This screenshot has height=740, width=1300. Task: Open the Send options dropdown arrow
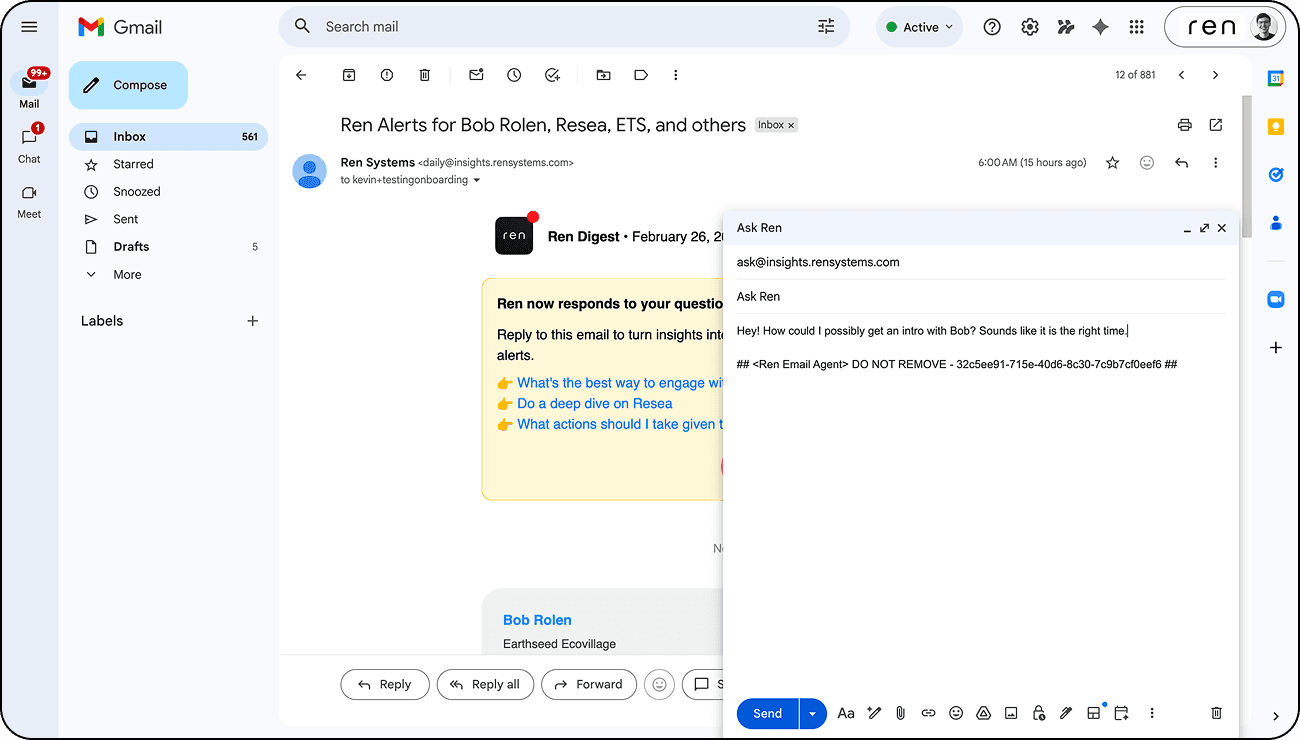[x=812, y=712]
